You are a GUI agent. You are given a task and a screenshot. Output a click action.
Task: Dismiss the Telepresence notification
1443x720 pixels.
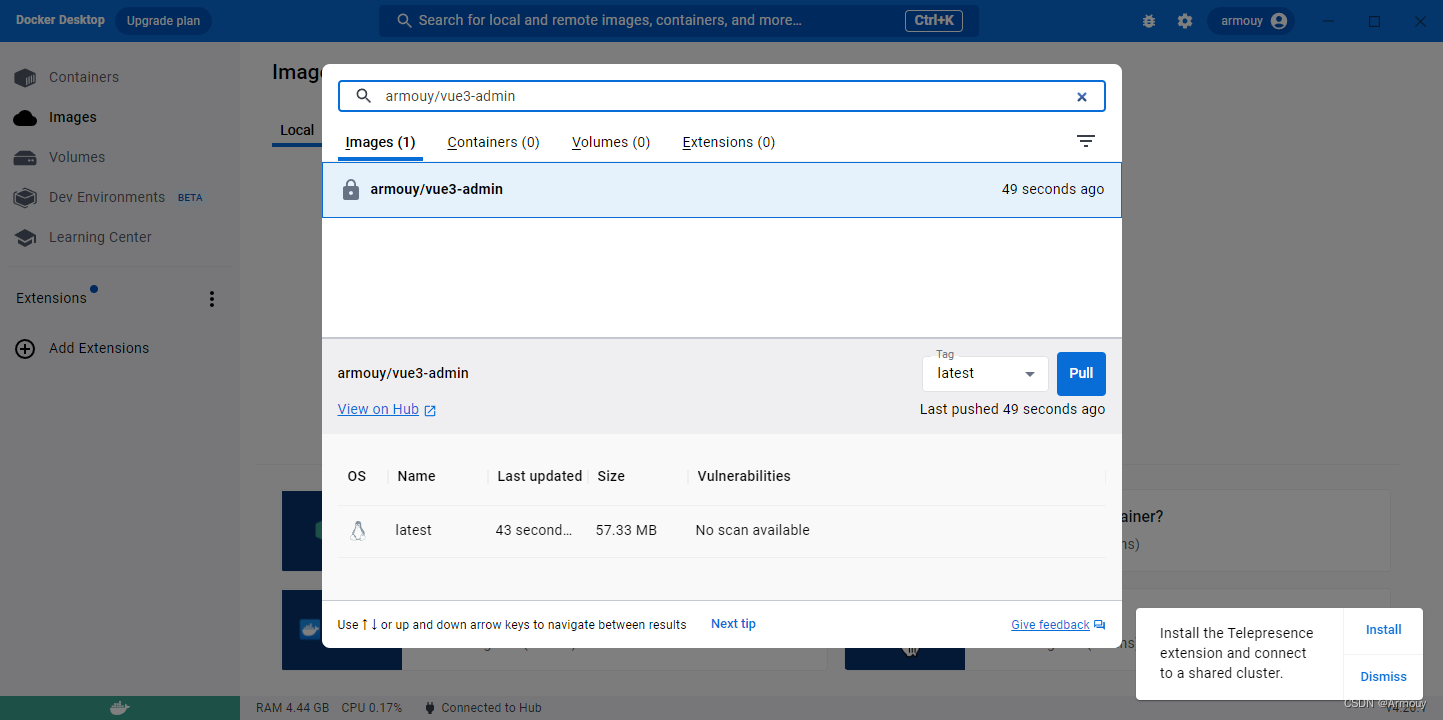point(1383,677)
